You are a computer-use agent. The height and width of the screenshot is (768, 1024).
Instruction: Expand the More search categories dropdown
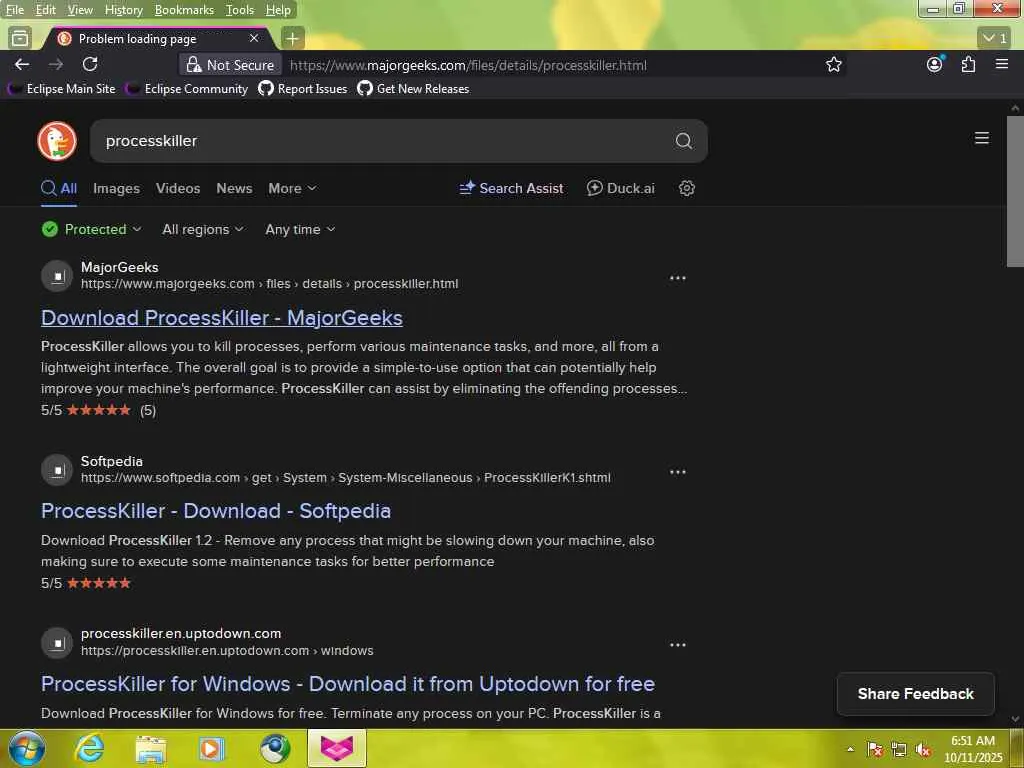[292, 188]
